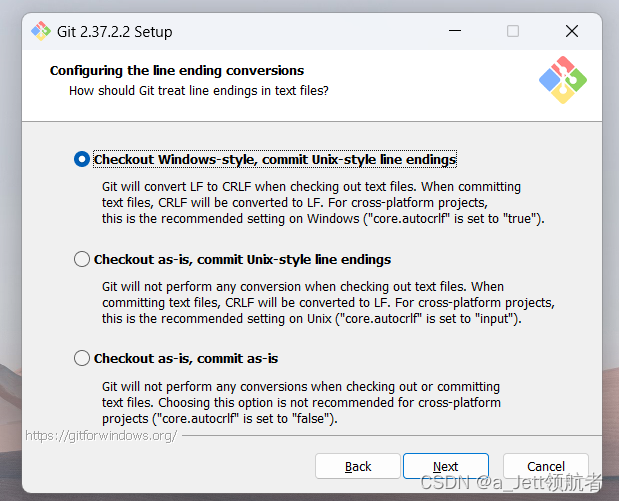The width and height of the screenshot is (619, 501).
Task: Click the 'Configuring the line ending conversions' heading
Action: tap(177, 70)
